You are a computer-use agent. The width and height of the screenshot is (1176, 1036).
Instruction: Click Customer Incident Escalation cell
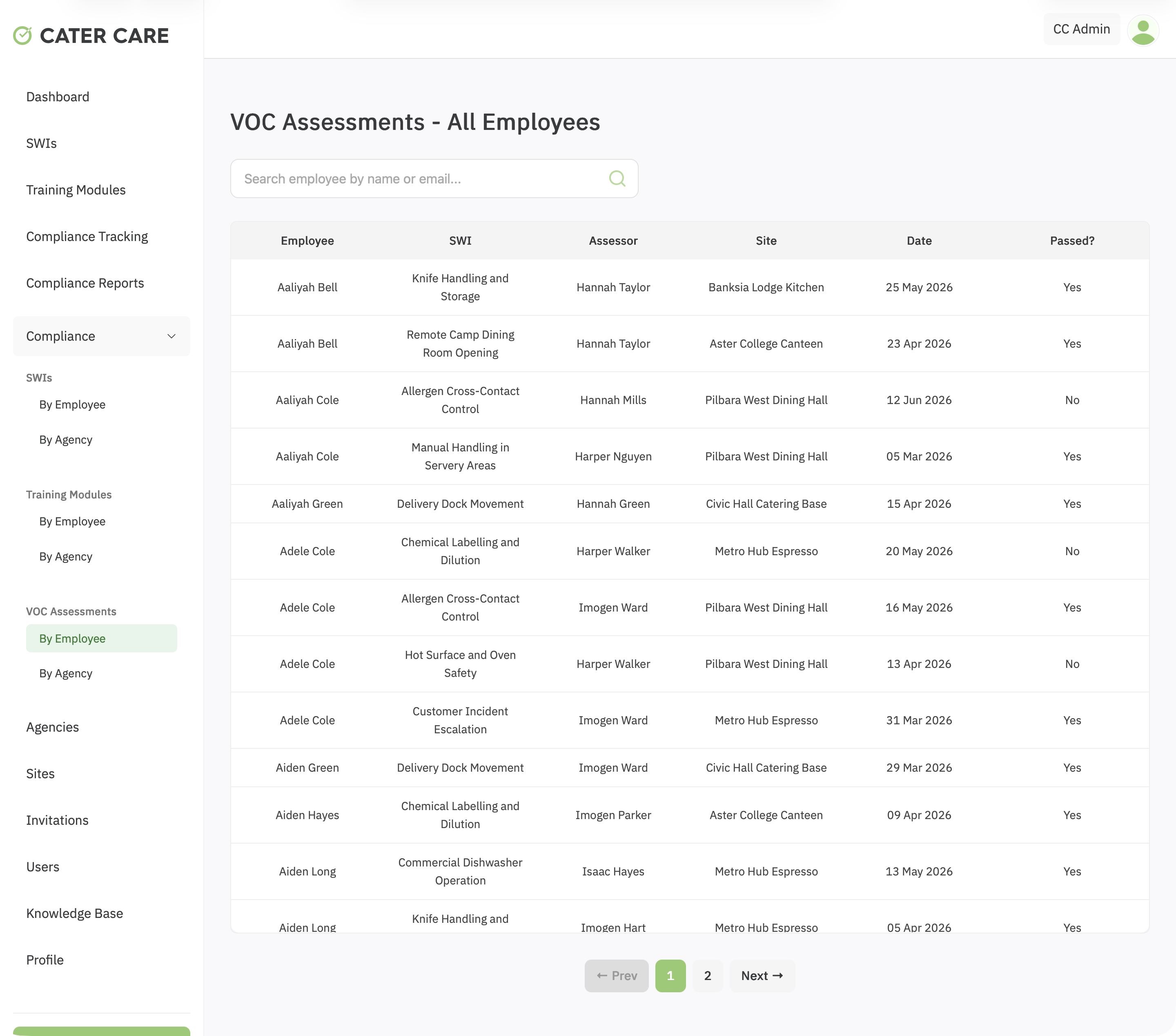click(x=460, y=720)
